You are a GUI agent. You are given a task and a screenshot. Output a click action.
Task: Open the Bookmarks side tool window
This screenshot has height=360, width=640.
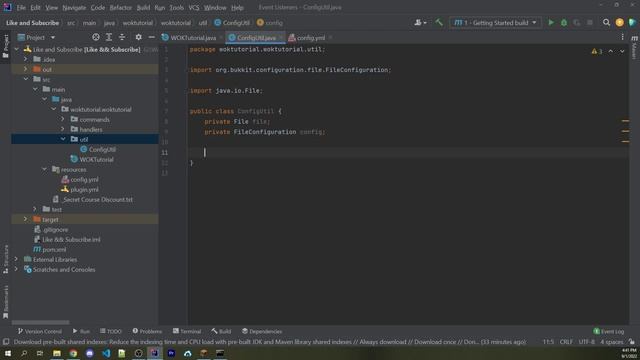[x=5, y=302]
